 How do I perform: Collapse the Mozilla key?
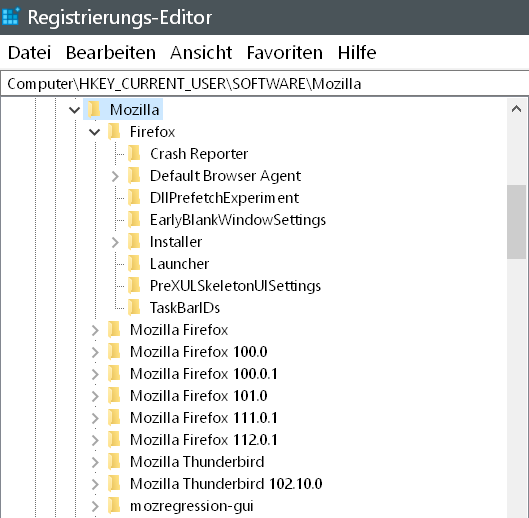pyautogui.click(x=74, y=110)
